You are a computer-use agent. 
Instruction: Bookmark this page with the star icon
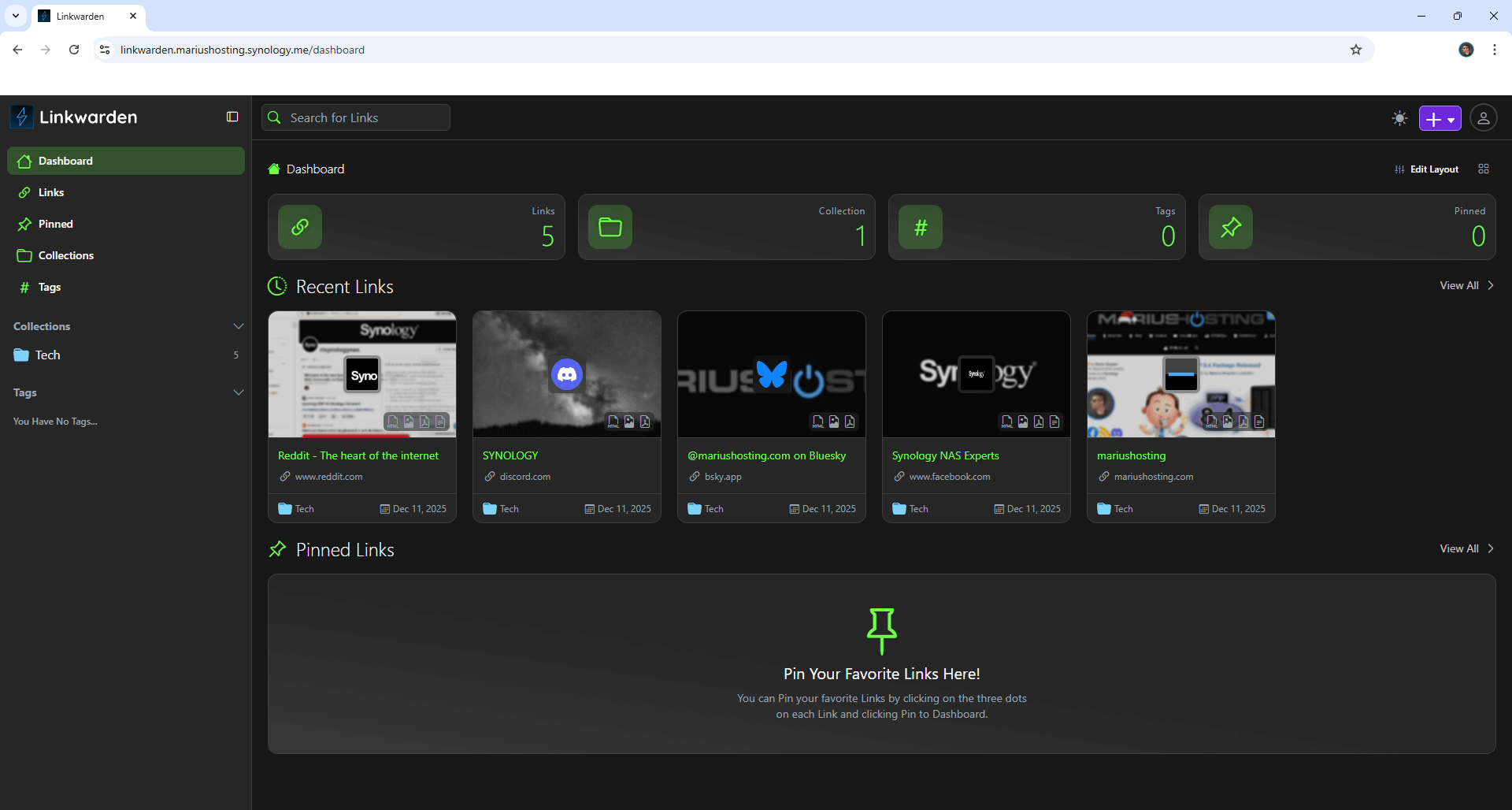tap(1355, 50)
